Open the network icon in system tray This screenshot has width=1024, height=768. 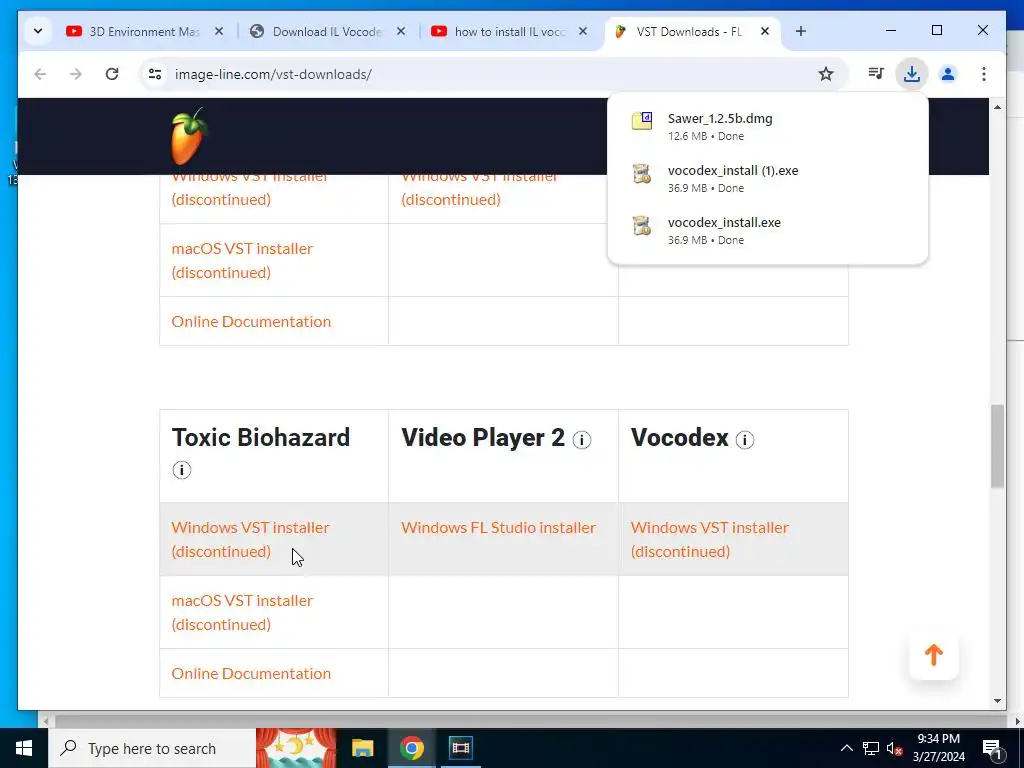coord(871,748)
